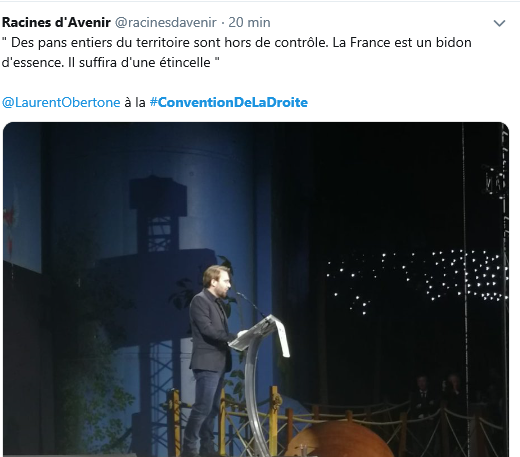
Task: Click the line 'd'essence. Il suffira d'une étincelle'
Action: (111, 62)
